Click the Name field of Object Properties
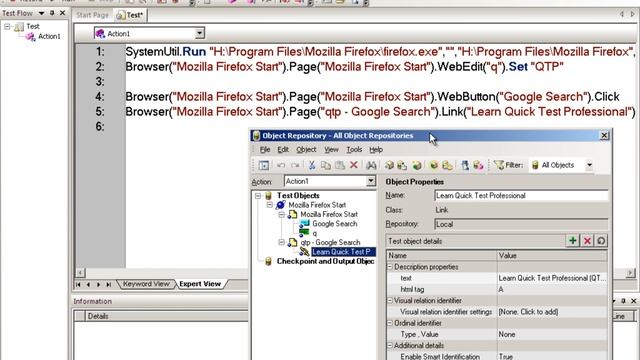Screen dimensions: 640x360 (521, 196)
